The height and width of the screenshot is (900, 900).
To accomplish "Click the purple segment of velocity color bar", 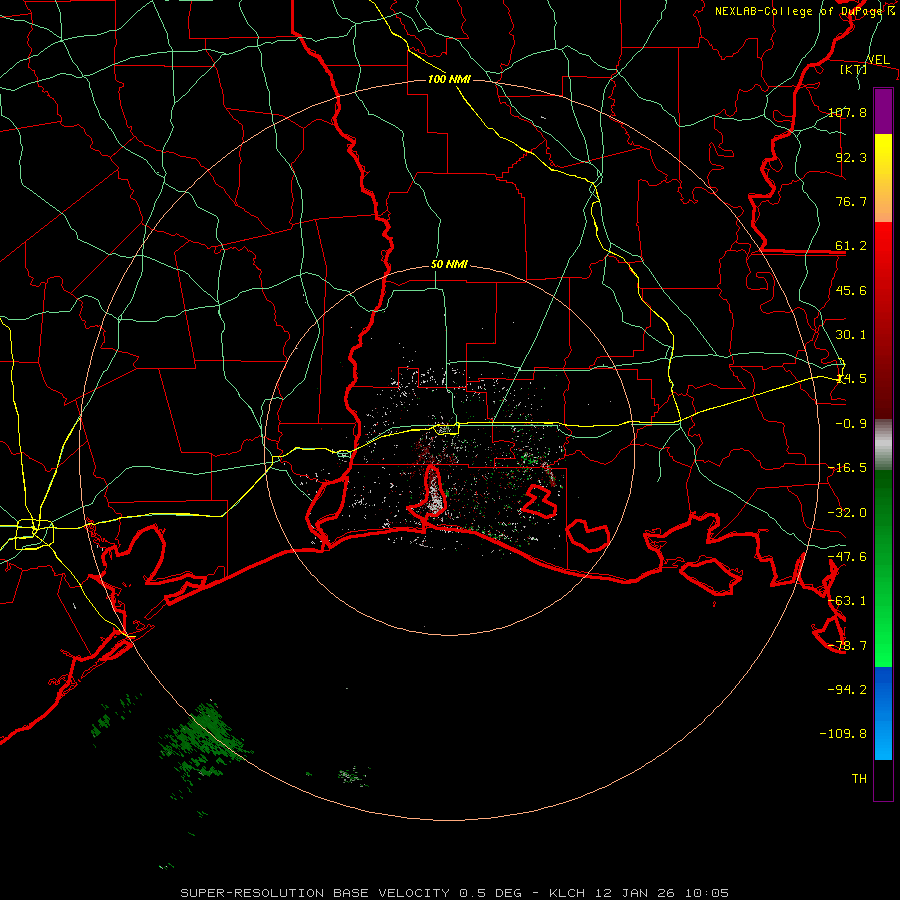I will point(883,112).
